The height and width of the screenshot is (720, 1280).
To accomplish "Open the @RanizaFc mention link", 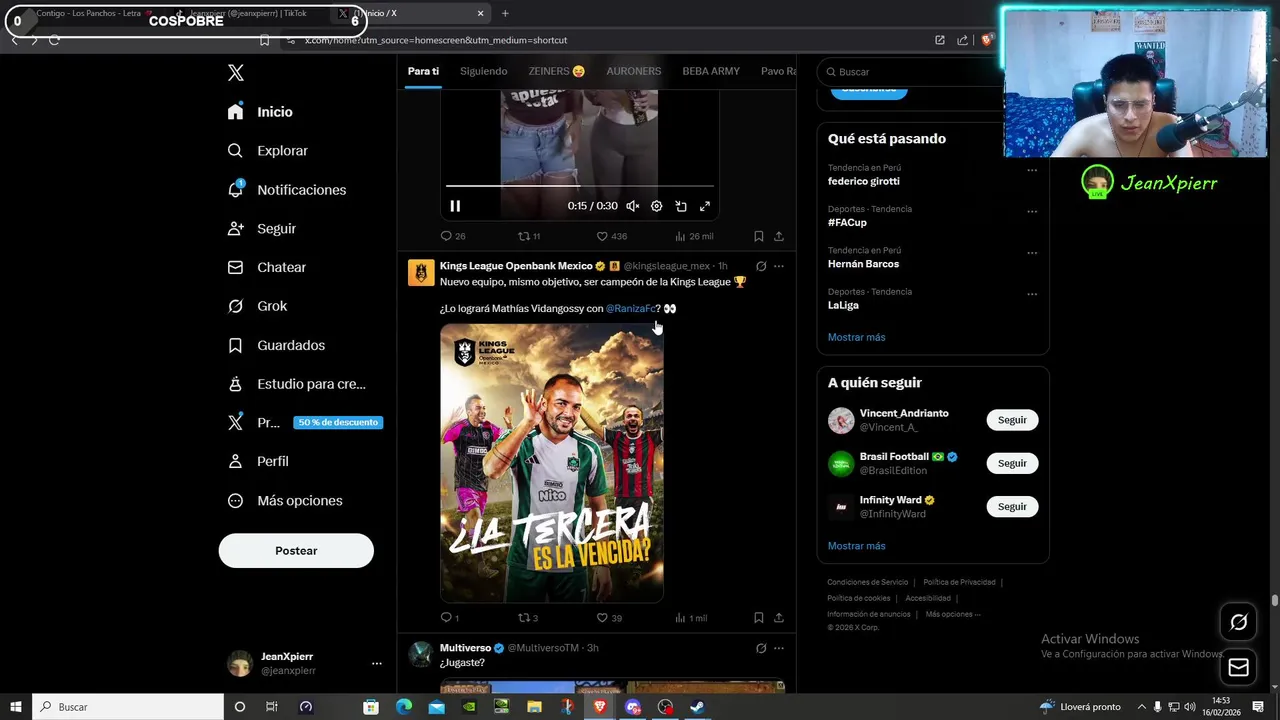I will click(x=630, y=309).
